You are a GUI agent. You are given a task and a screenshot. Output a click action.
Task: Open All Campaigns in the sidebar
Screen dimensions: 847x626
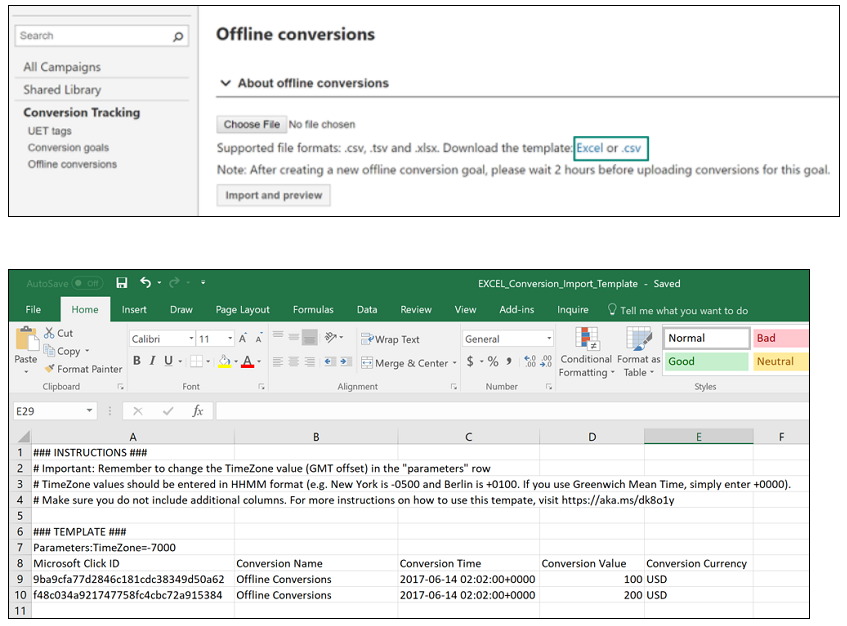point(62,67)
